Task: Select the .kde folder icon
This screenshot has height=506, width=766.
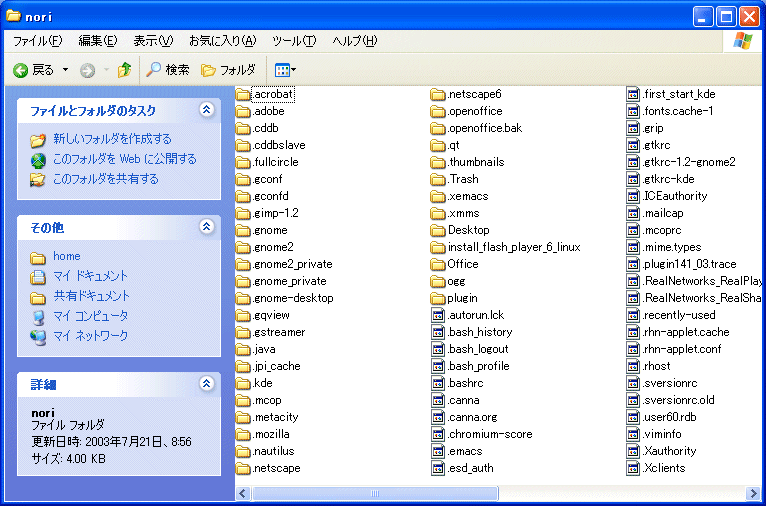Action: tap(243, 383)
